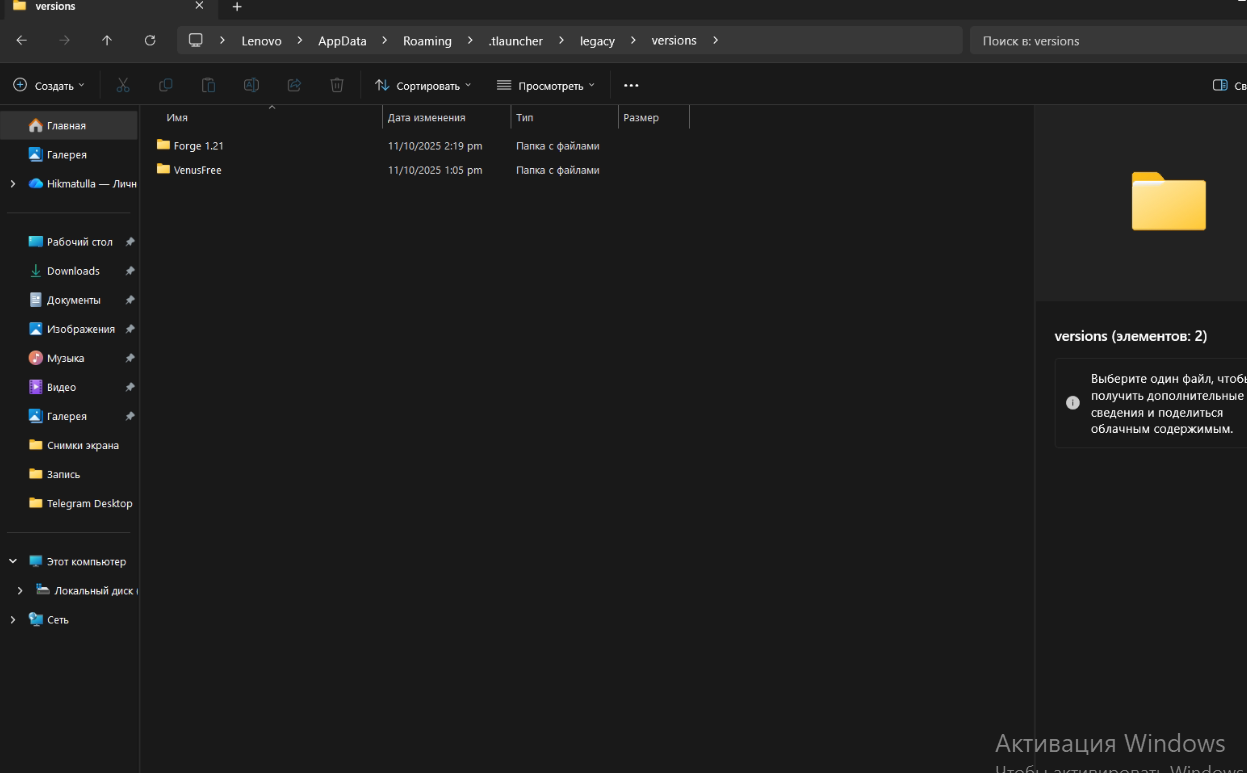1247x773 pixels.
Task: Expand the Сеть tree node
Action: (x=13, y=620)
